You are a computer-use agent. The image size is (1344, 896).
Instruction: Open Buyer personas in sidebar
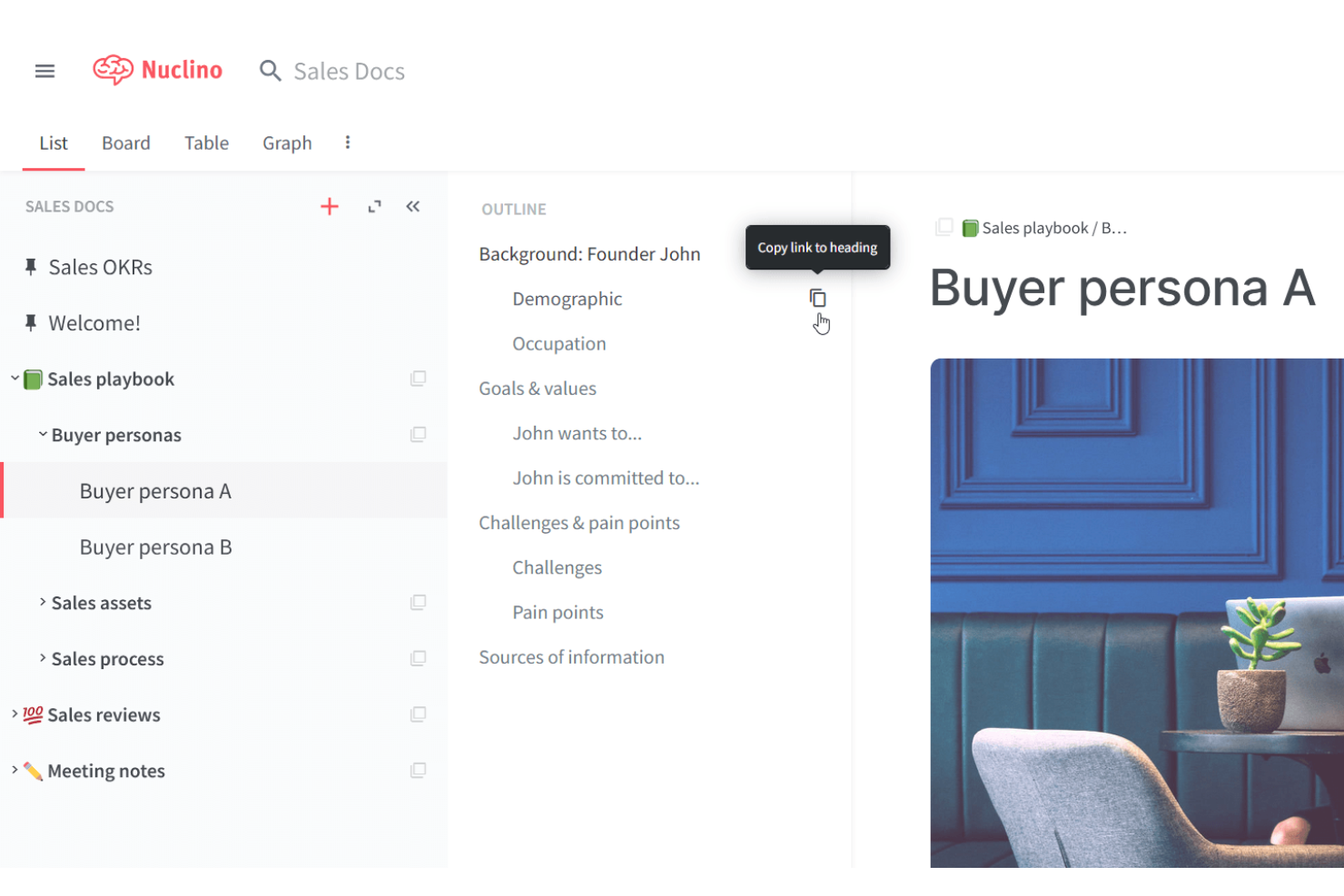click(116, 435)
